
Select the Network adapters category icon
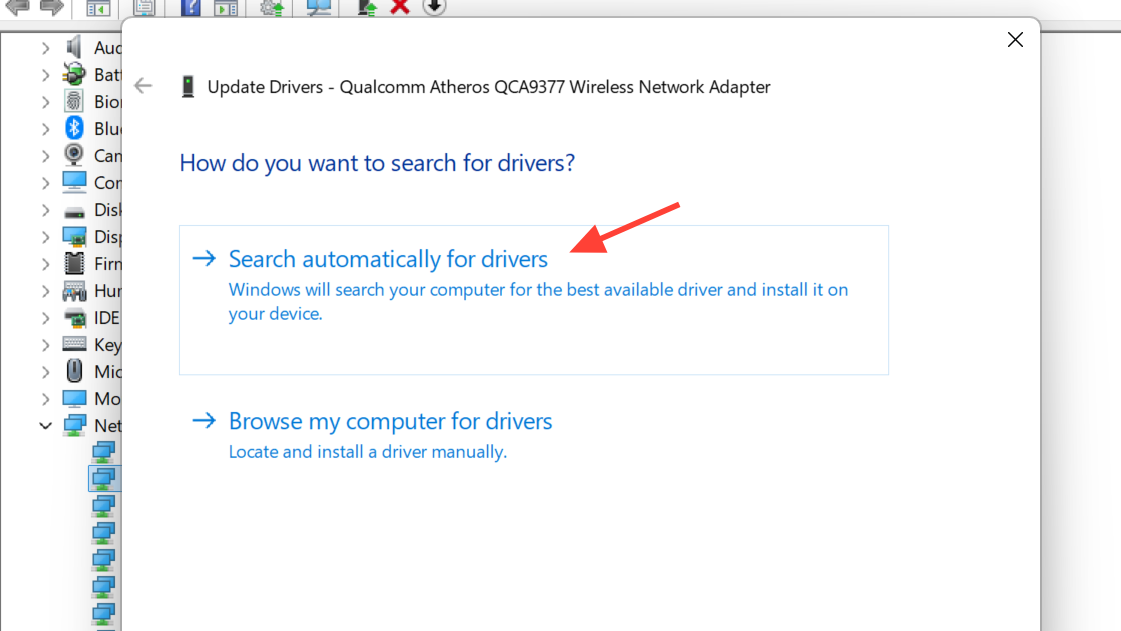(74, 425)
